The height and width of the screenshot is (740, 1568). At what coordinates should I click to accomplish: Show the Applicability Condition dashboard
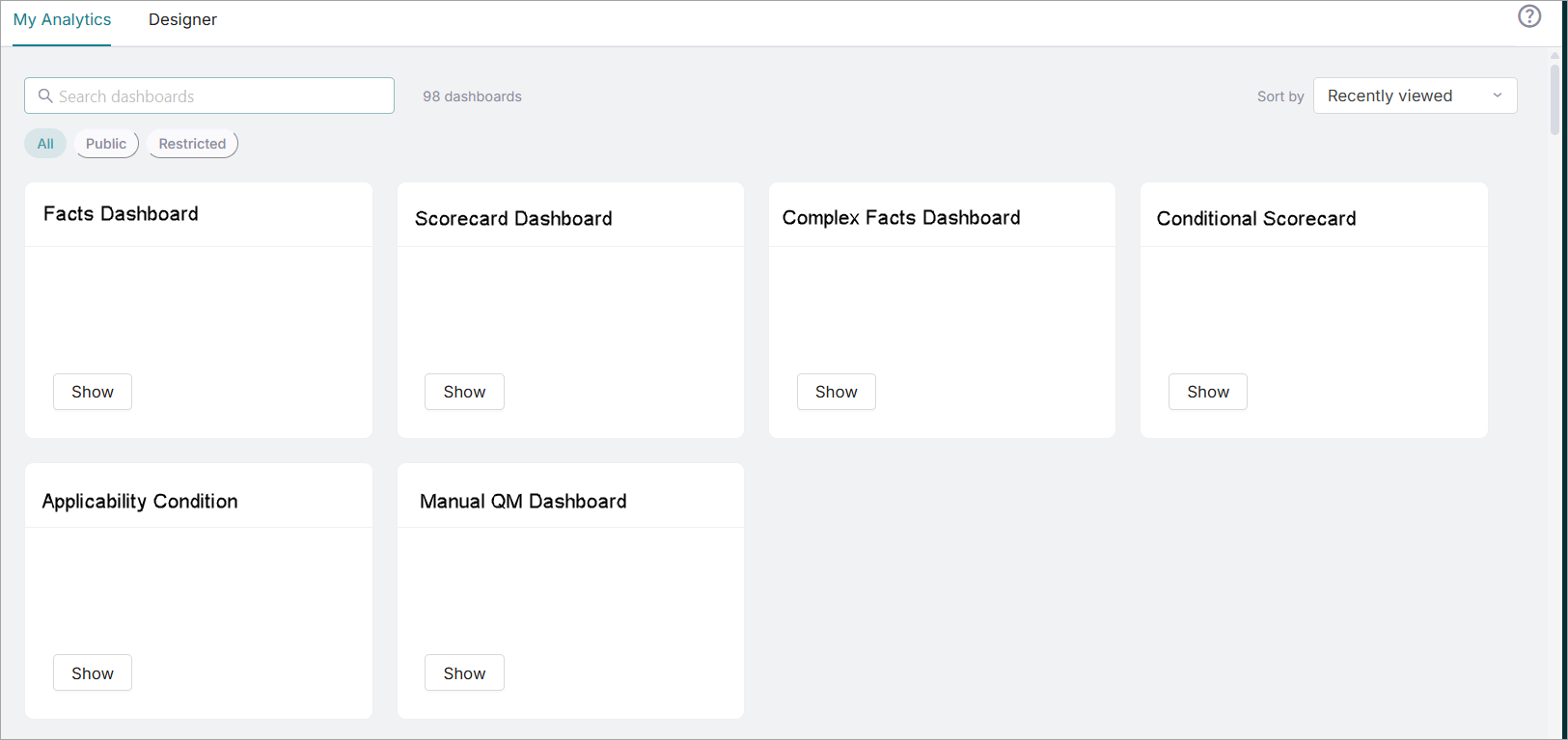point(93,673)
